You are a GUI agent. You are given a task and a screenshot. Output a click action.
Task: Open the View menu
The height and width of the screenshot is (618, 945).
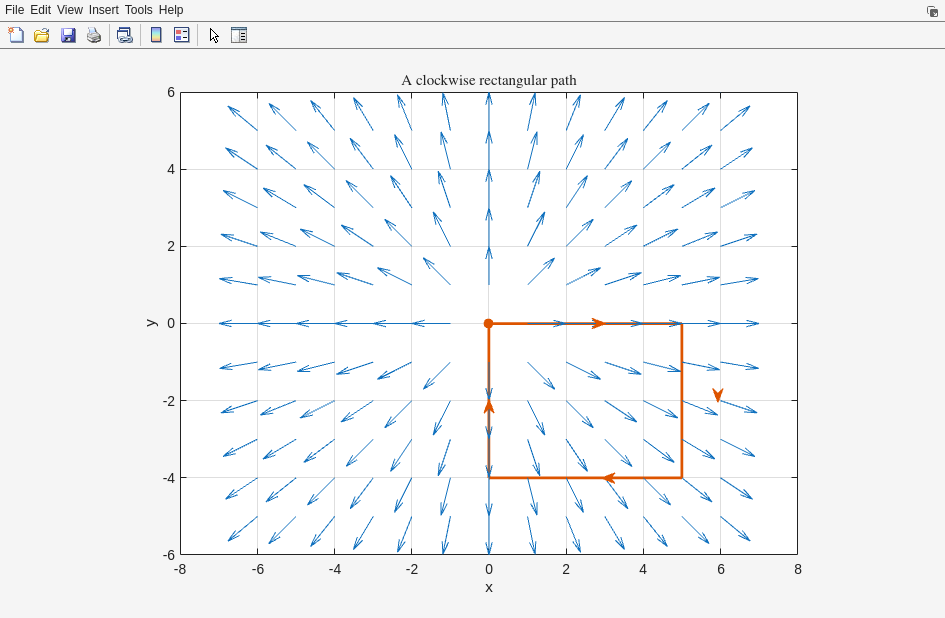(70, 10)
